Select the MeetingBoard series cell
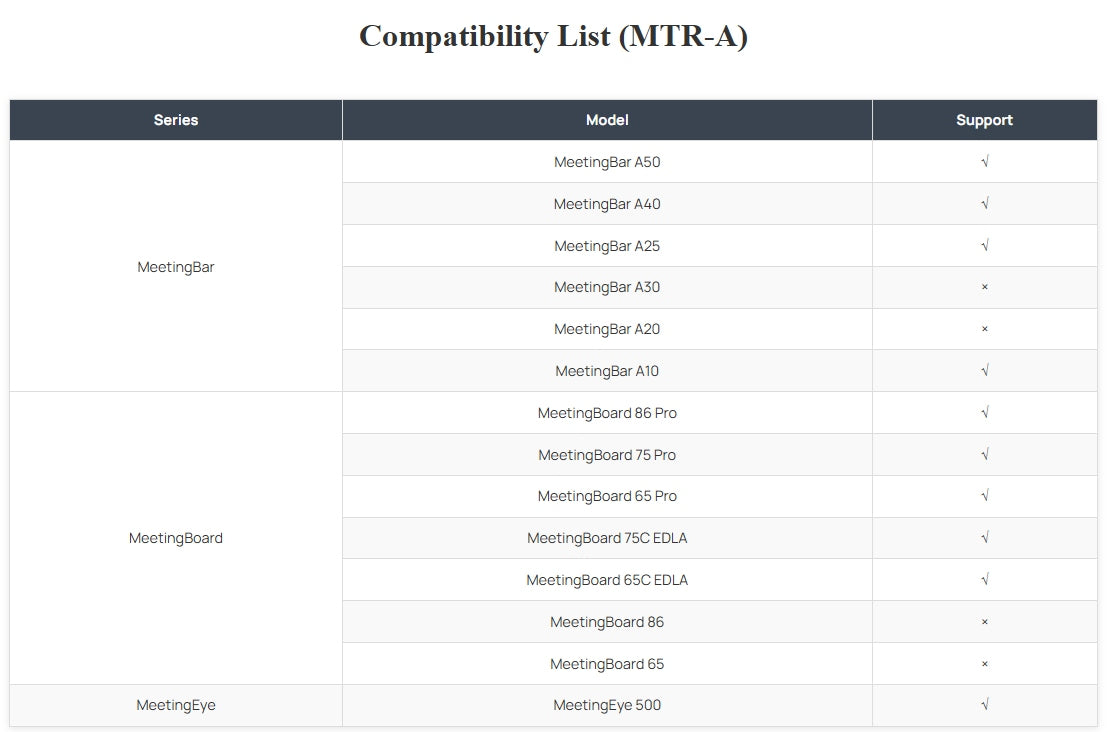 click(176, 538)
